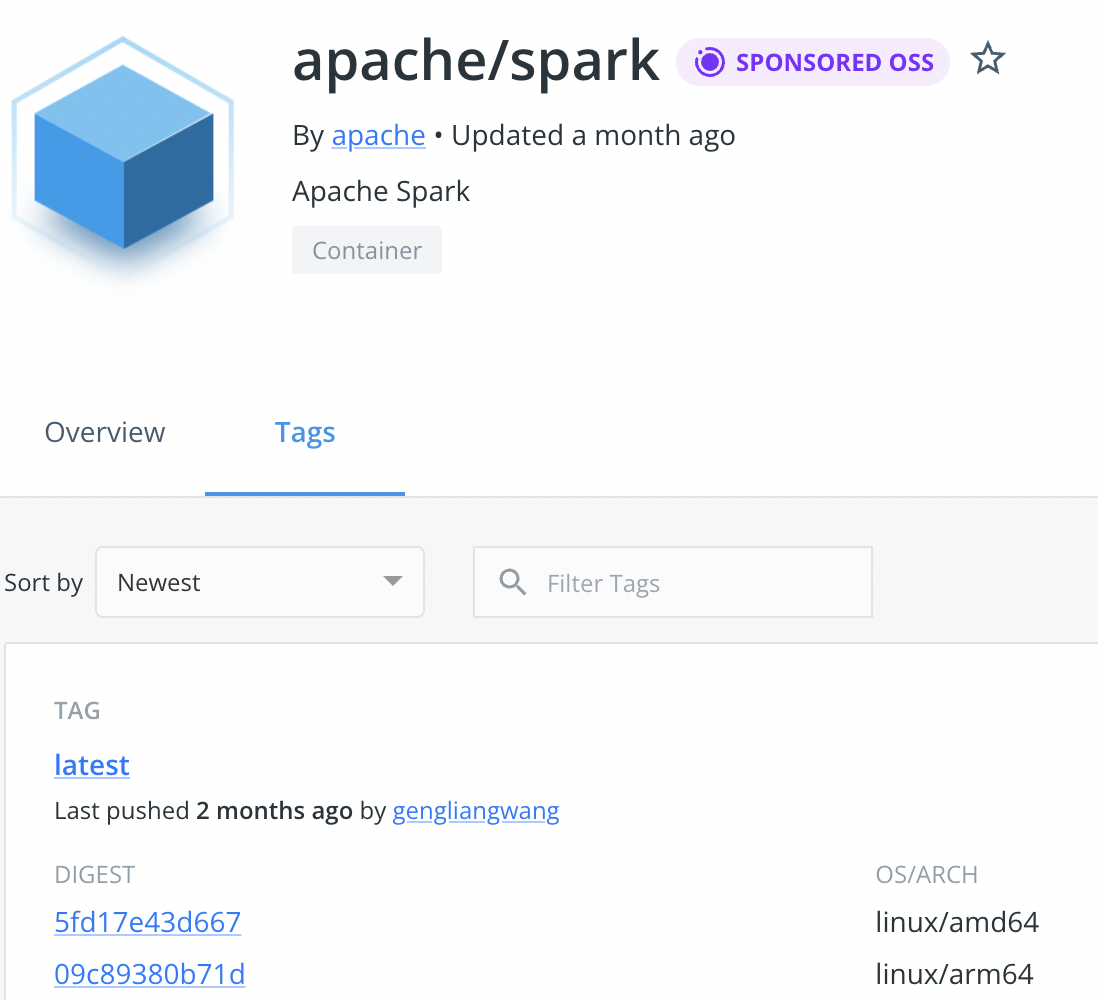The height and width of the screenshot is (1000, 1098).
Task: Click the dropdown arrow beside Newest
Action: pos(394,581)
